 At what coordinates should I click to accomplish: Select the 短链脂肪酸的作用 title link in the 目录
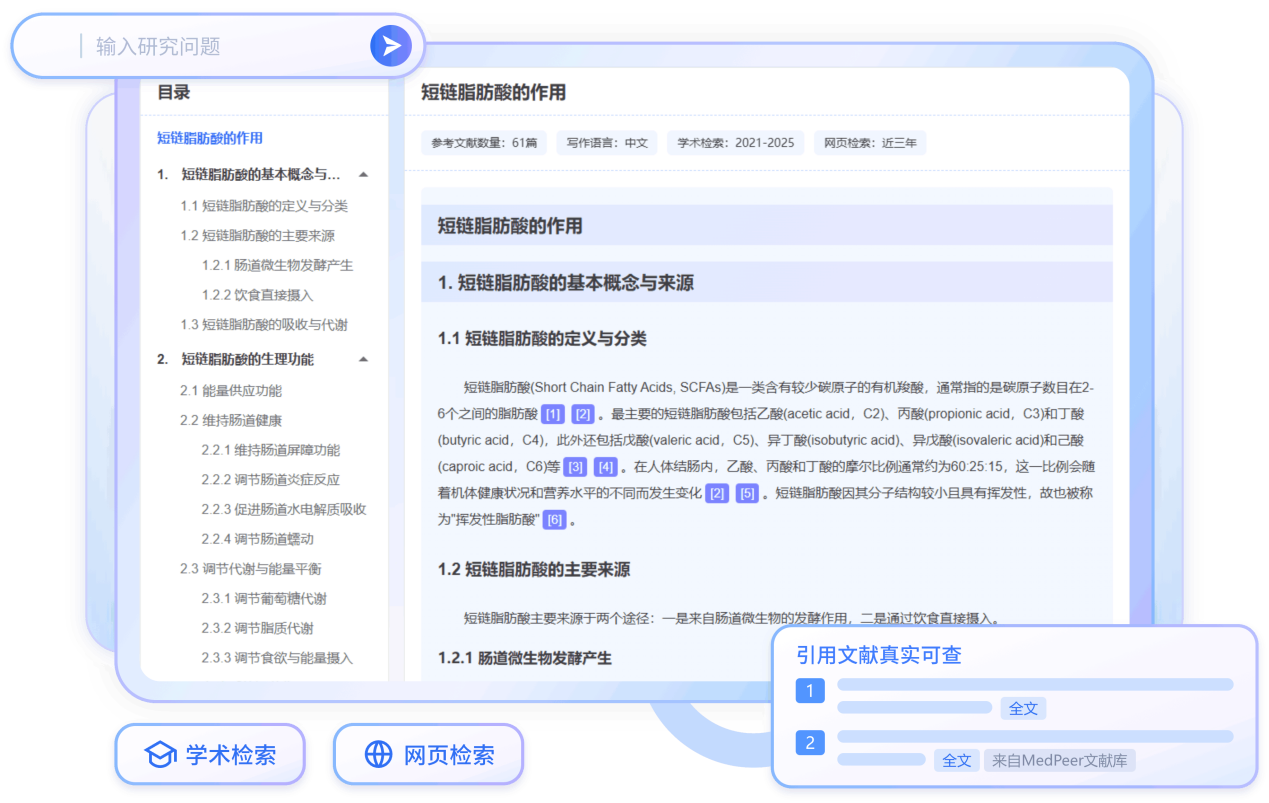pos(212,139)
